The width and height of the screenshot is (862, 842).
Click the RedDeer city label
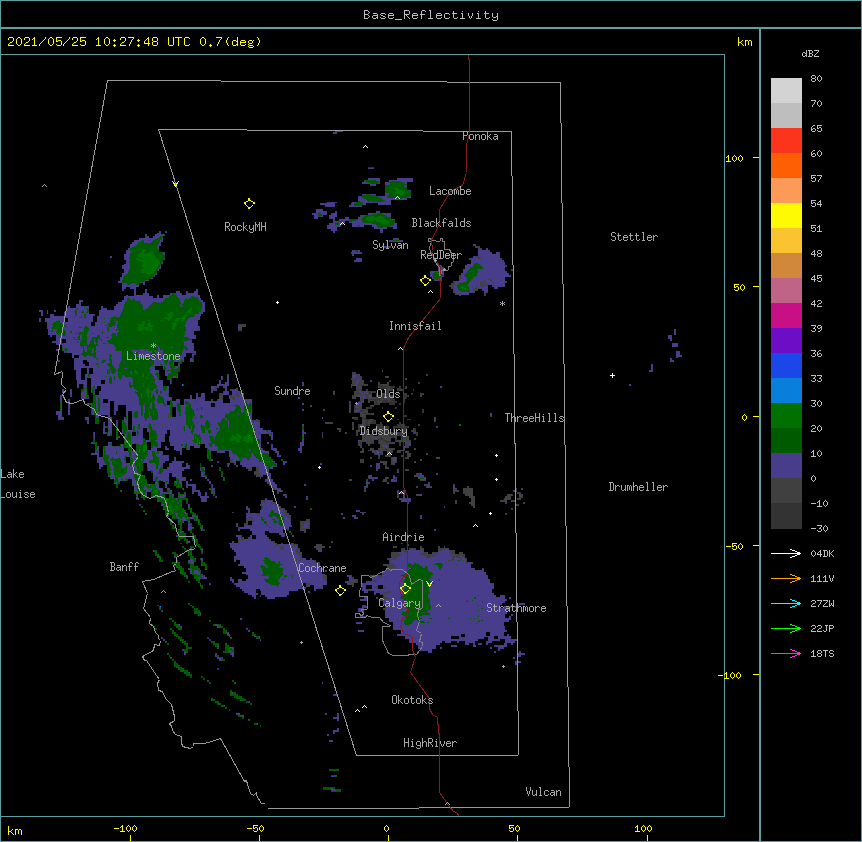pos(441,255)
